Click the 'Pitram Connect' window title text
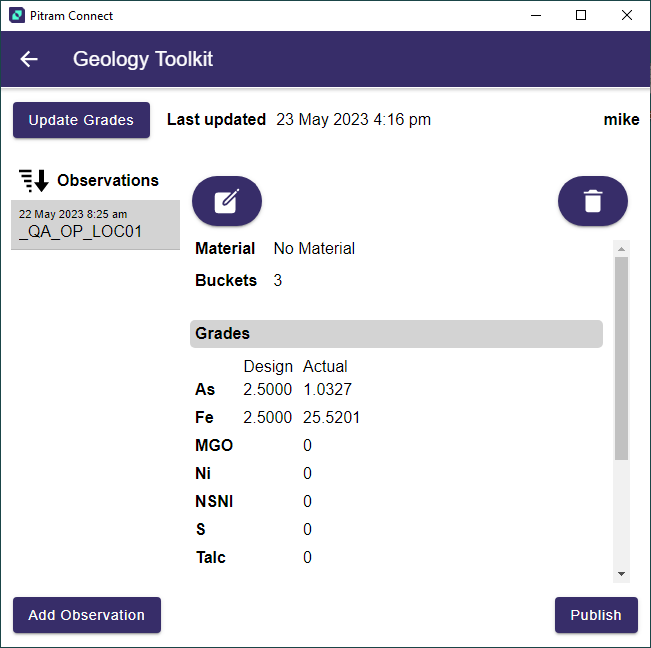This screenshot has height=648, width=651. [x=71, y=16]
